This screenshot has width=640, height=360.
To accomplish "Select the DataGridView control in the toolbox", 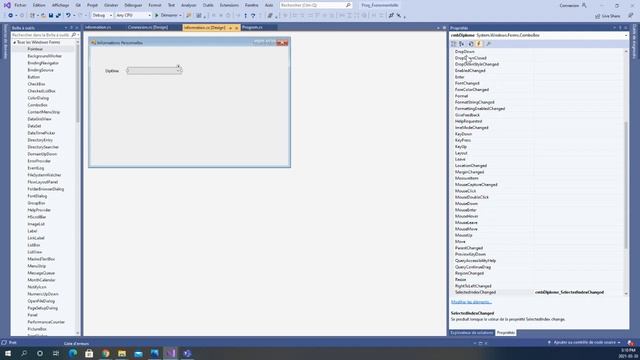I will [40, 119].
